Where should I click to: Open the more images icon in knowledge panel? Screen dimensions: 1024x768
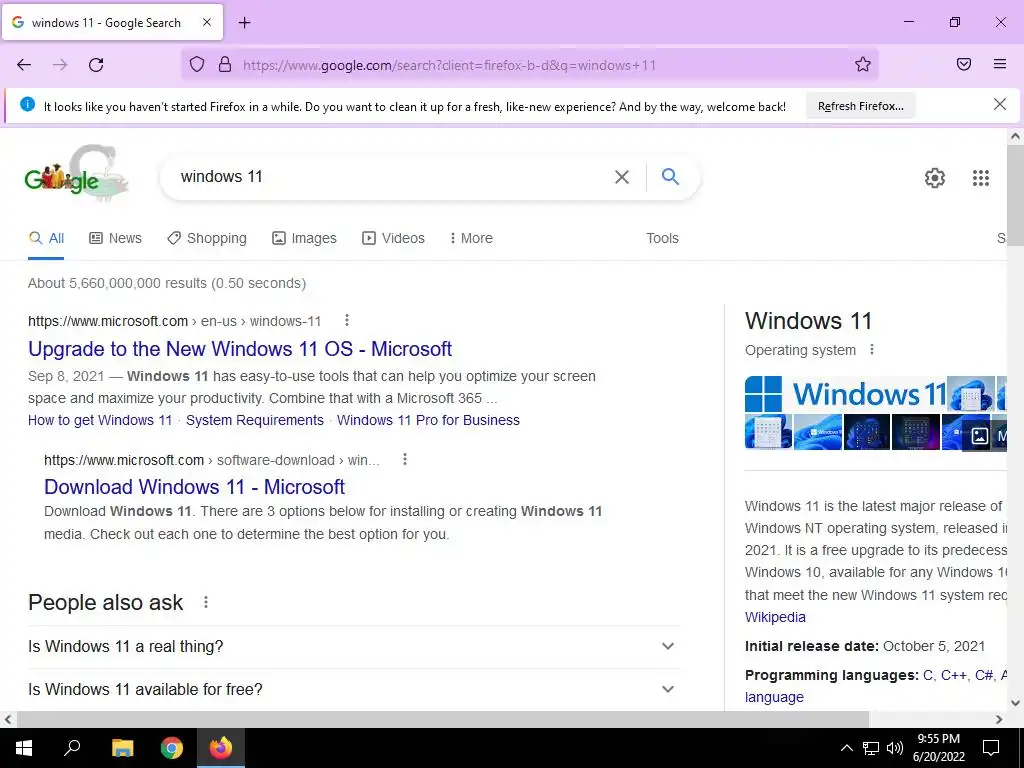(979, 436)
